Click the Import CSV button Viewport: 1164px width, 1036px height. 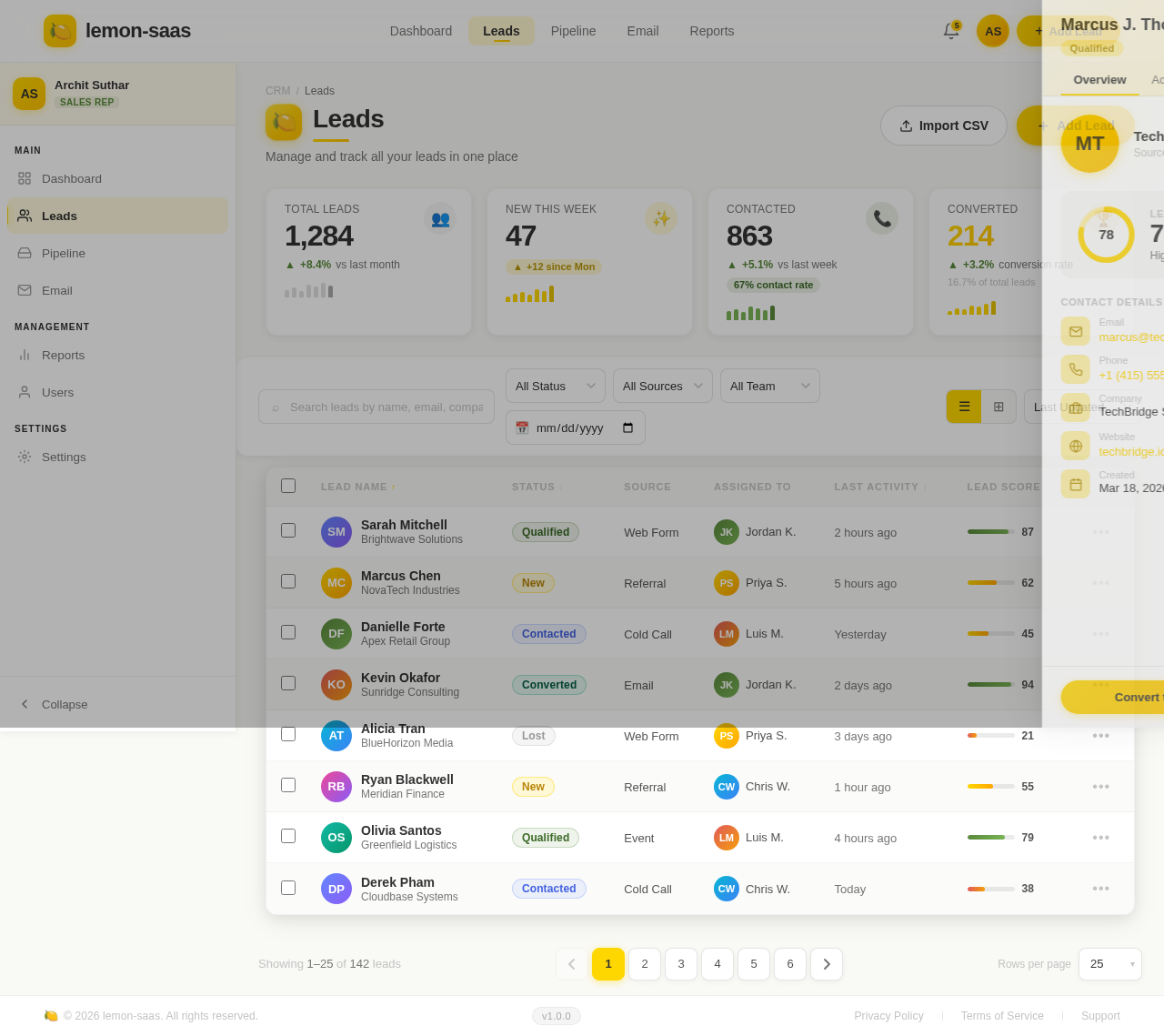[x=944, y=126]
